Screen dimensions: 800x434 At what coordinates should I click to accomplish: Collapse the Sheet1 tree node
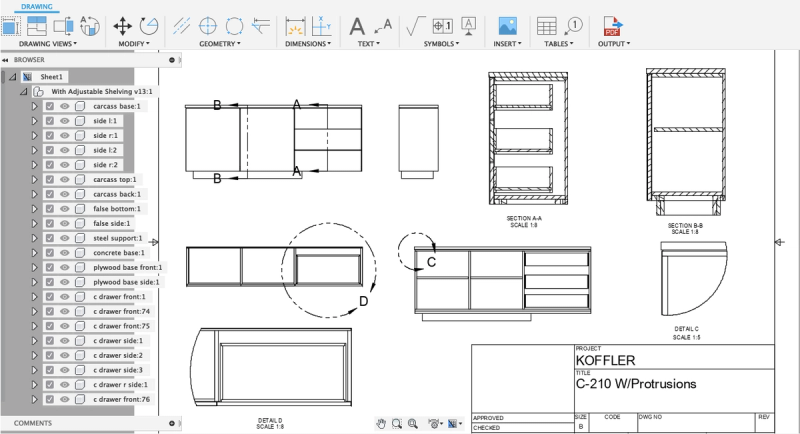click(12, 77)
